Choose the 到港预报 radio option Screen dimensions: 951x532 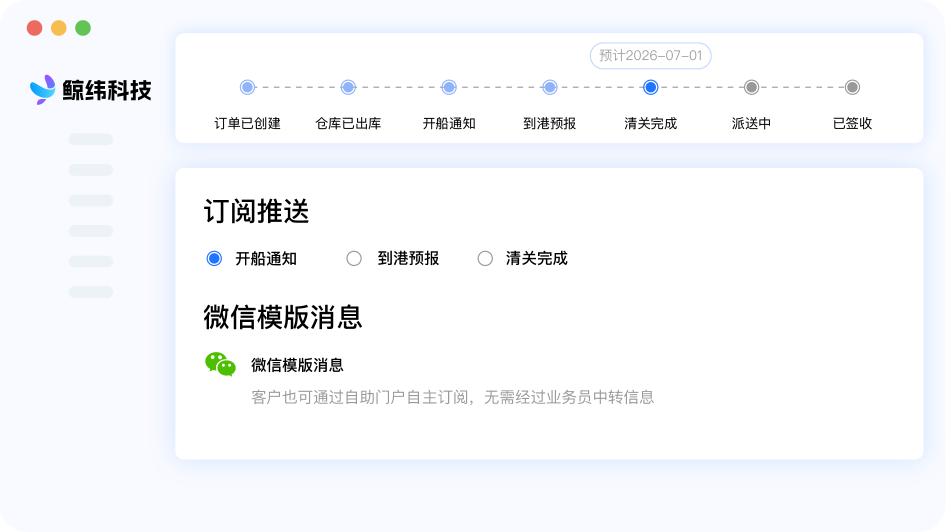tap(354, 258)
